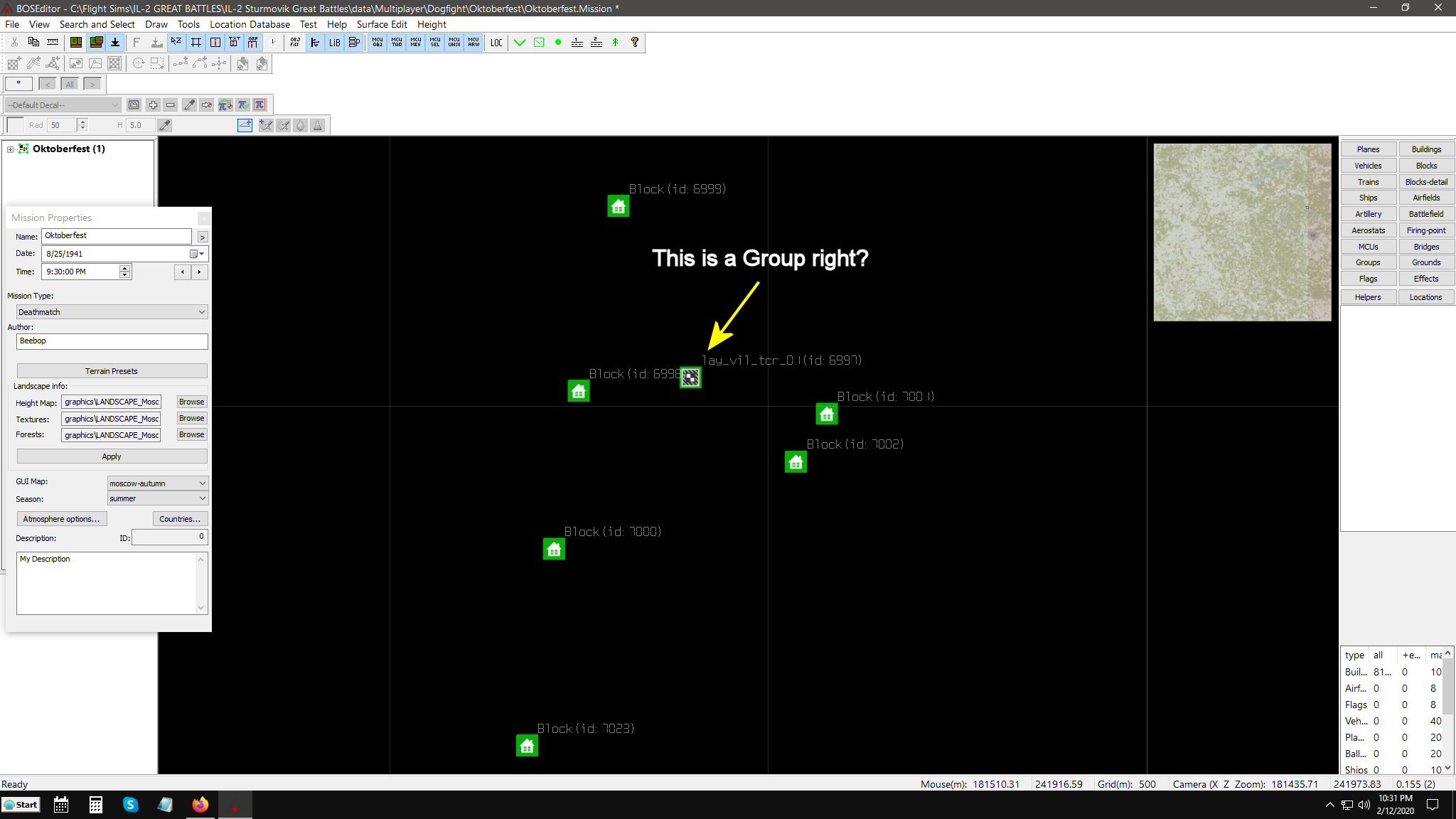Image resolution: width=1456 pixels, height=819 pixels.
Task: Toggle the MCU OBJ filter button
Action: coord(377,43)
